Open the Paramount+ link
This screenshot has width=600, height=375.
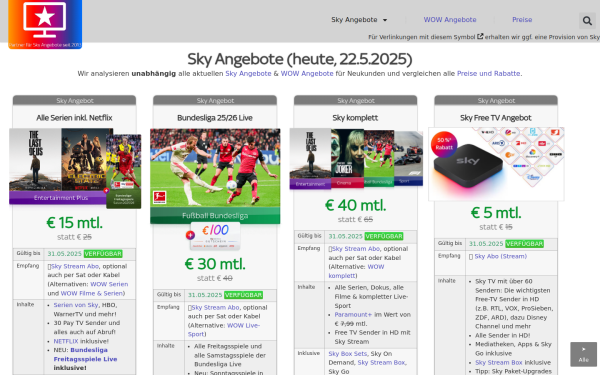click(353, 315)
